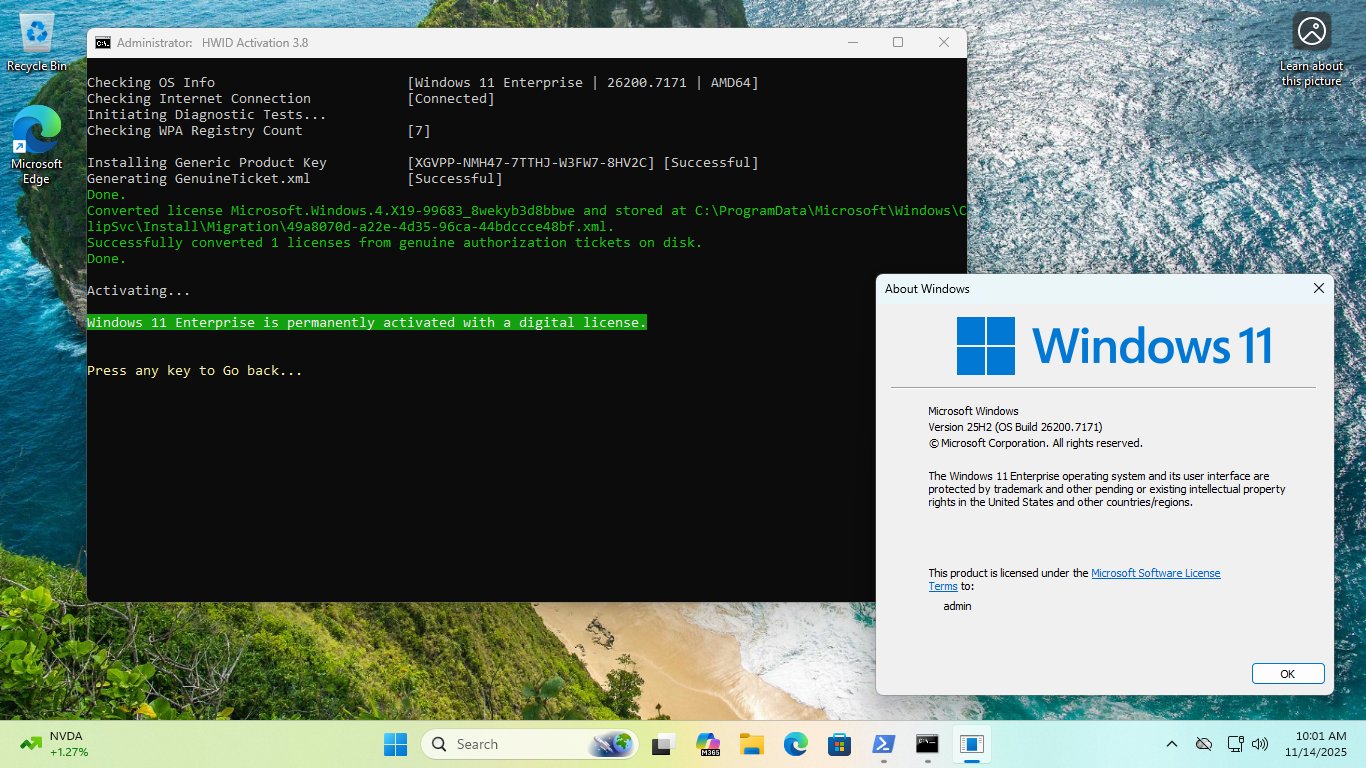
Task: Open the volume speaker tray control
Action: coord(1260,744)
